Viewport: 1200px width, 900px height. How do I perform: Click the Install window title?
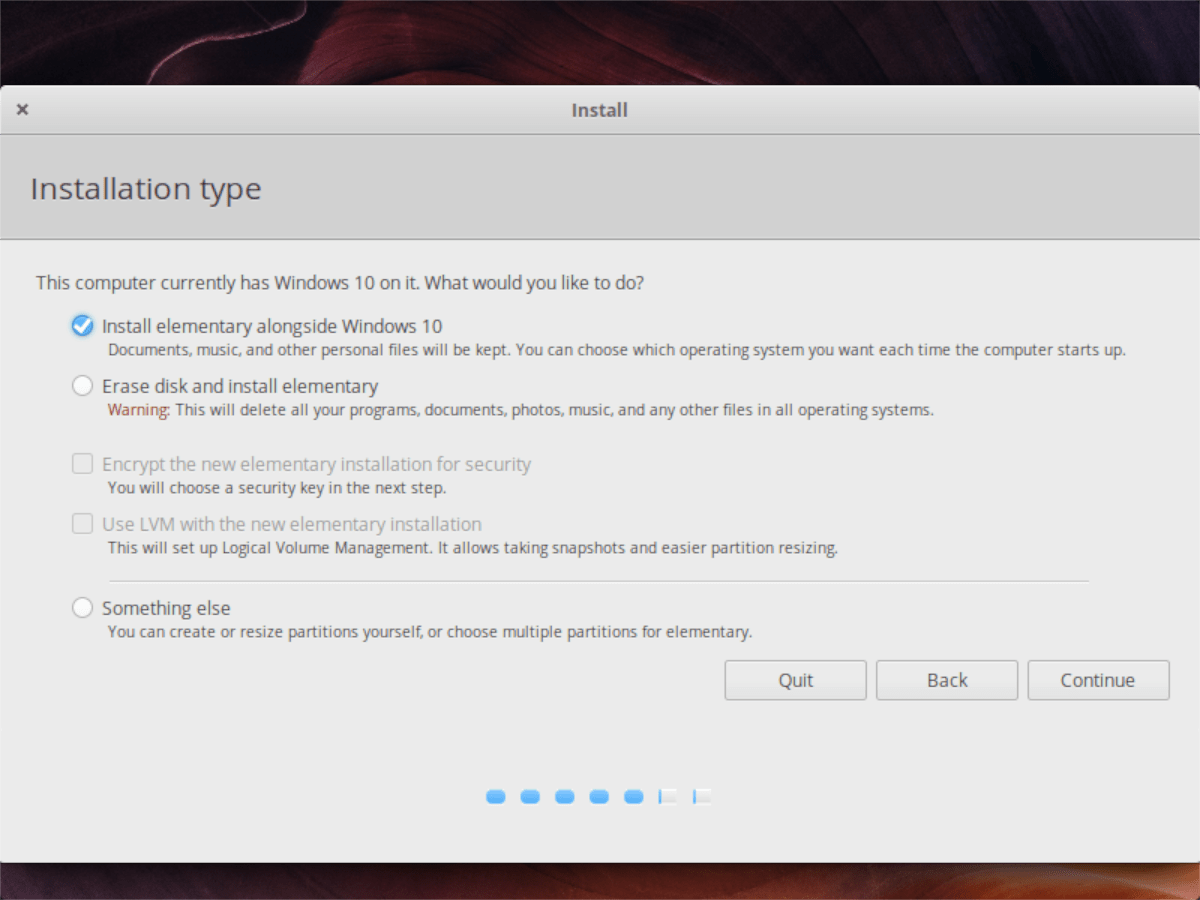(599, 110)
